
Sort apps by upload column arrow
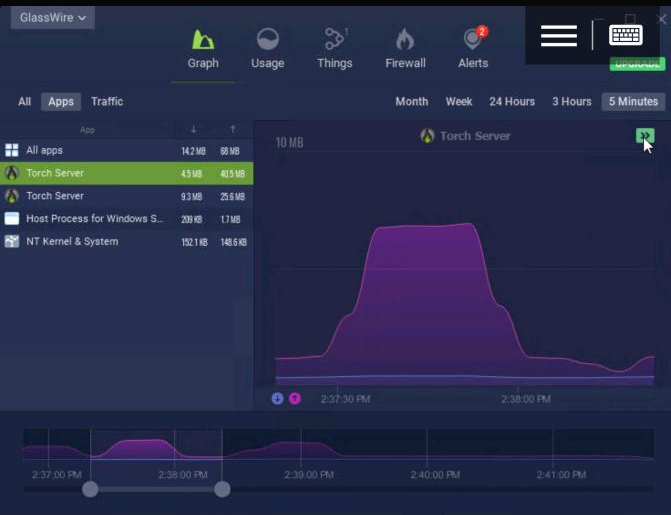point(233,130)
